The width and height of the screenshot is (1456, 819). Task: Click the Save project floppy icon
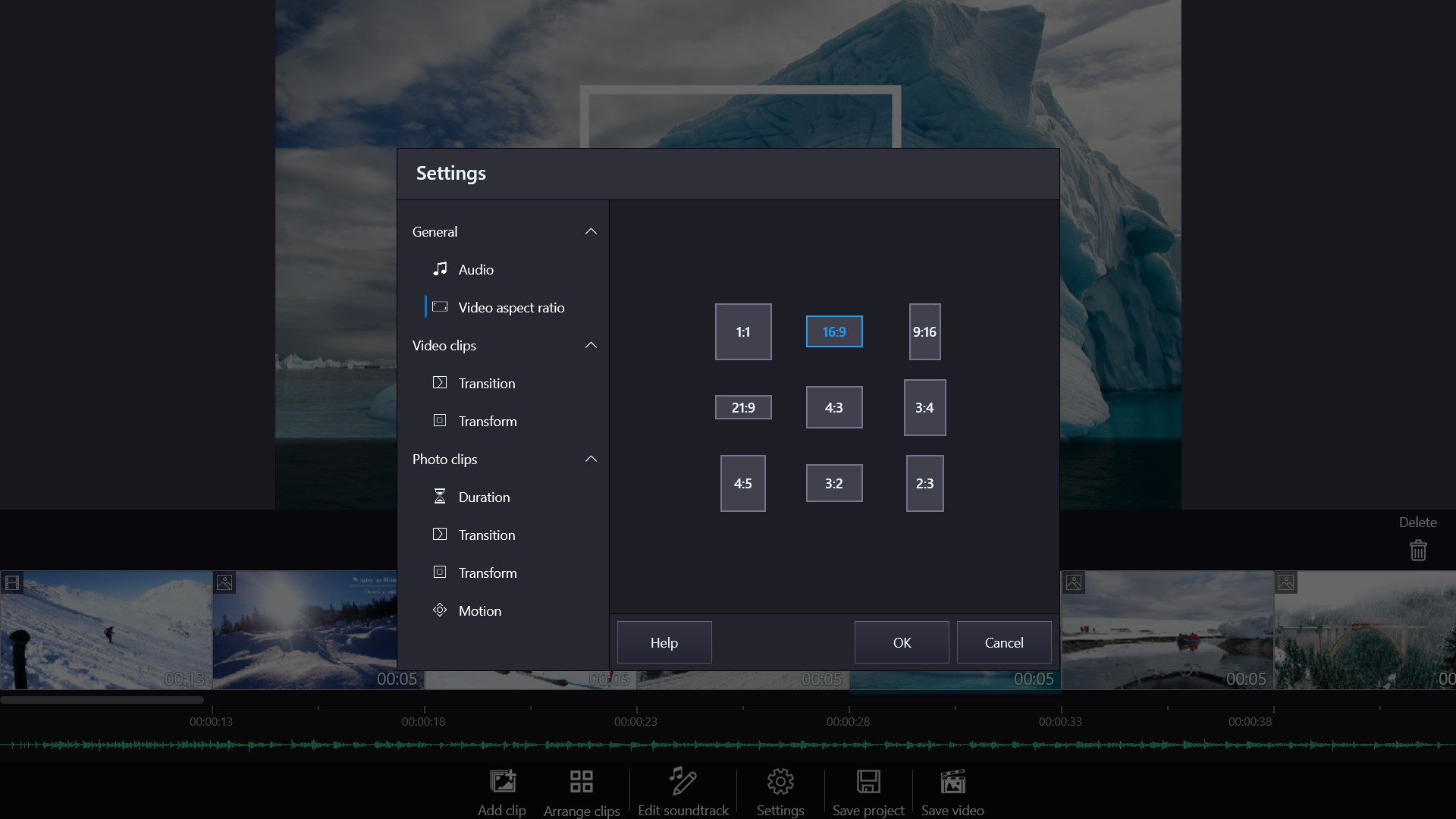coord(868,782)
